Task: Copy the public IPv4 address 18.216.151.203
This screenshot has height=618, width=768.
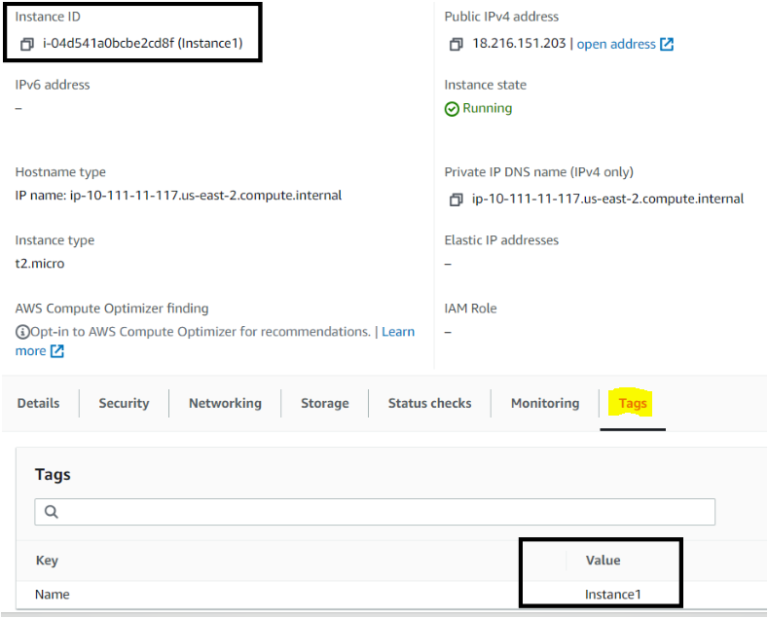Action: pos(456,45)
